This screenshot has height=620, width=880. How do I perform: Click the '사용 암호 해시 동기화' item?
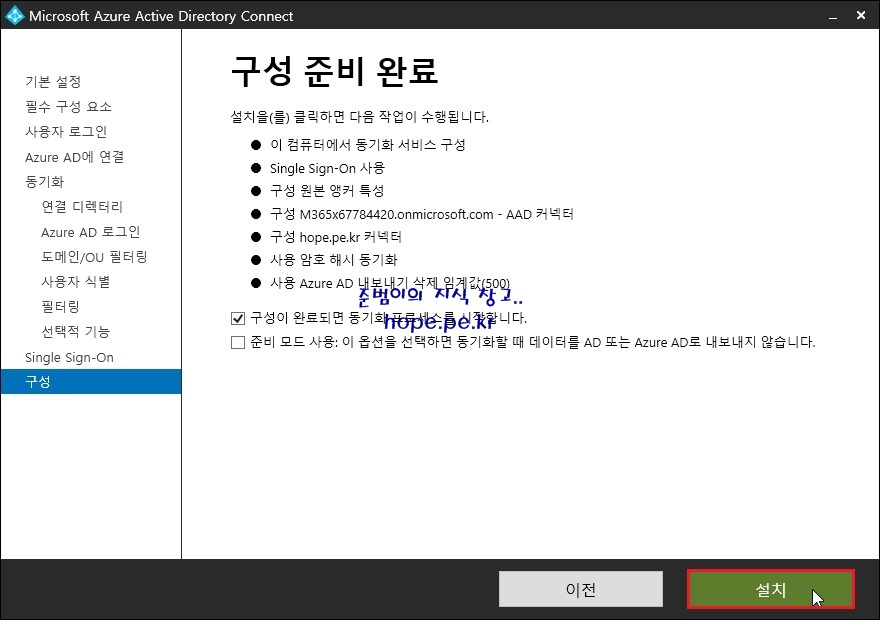[x=333, y=260]
